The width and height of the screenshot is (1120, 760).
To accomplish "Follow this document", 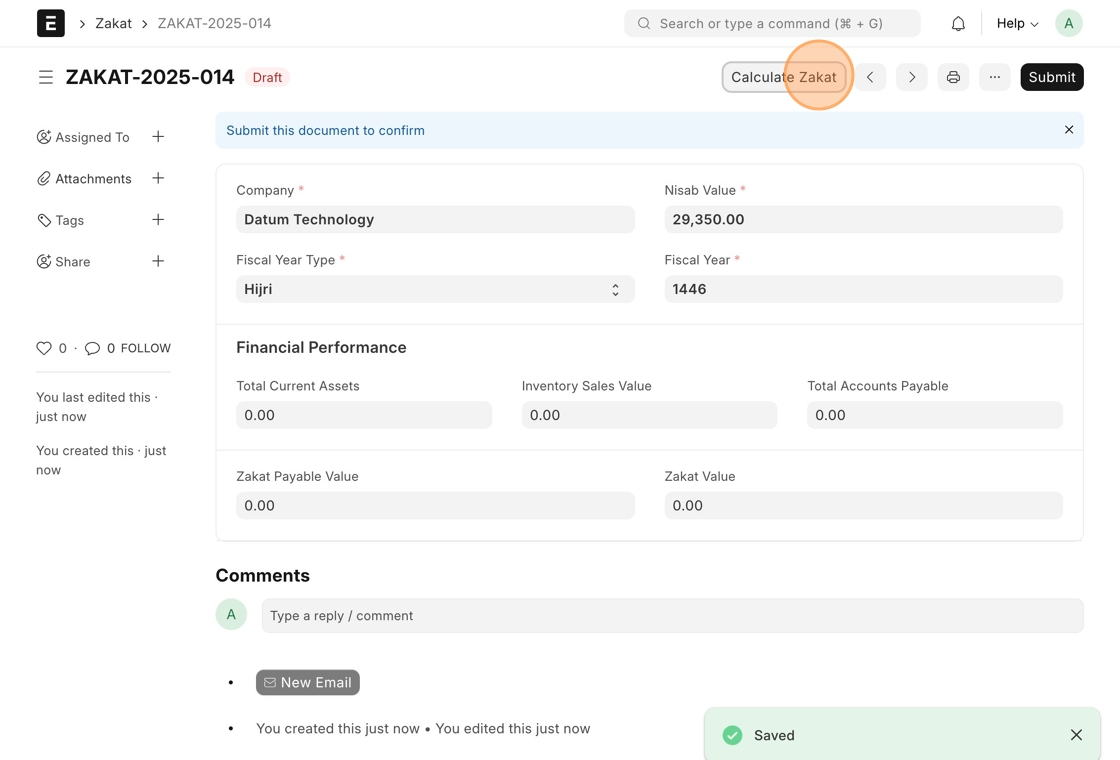I will 146,348.
